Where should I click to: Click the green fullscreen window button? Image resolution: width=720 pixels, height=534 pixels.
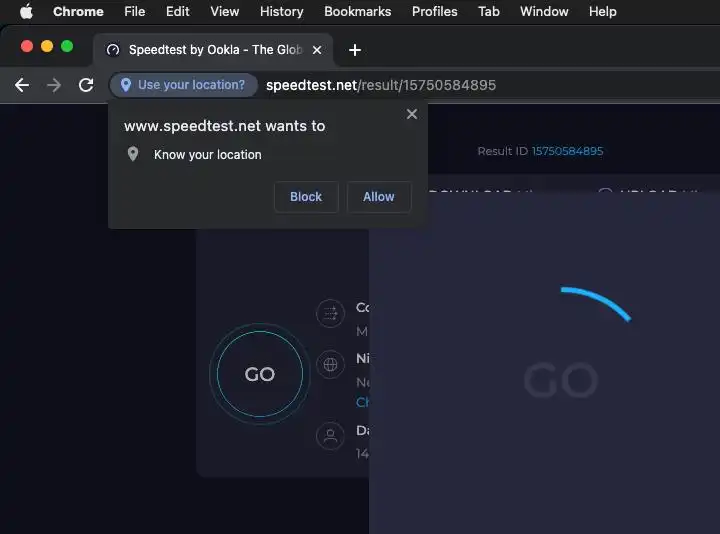(67, 46)
